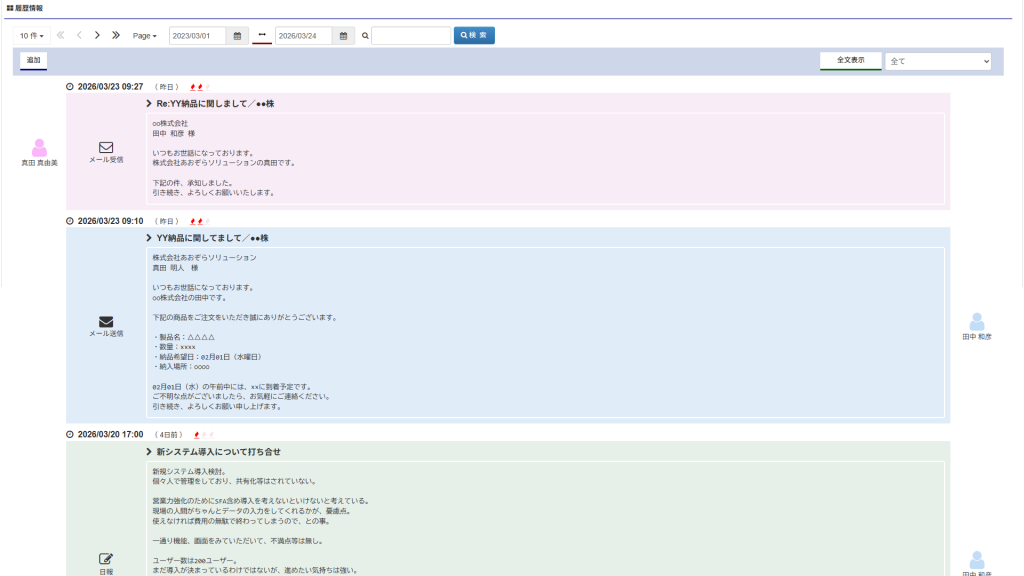Click 田中 和彦's avatar beside the sent mail
This screenshot has width=1024, height=576.
pos(976,322)
